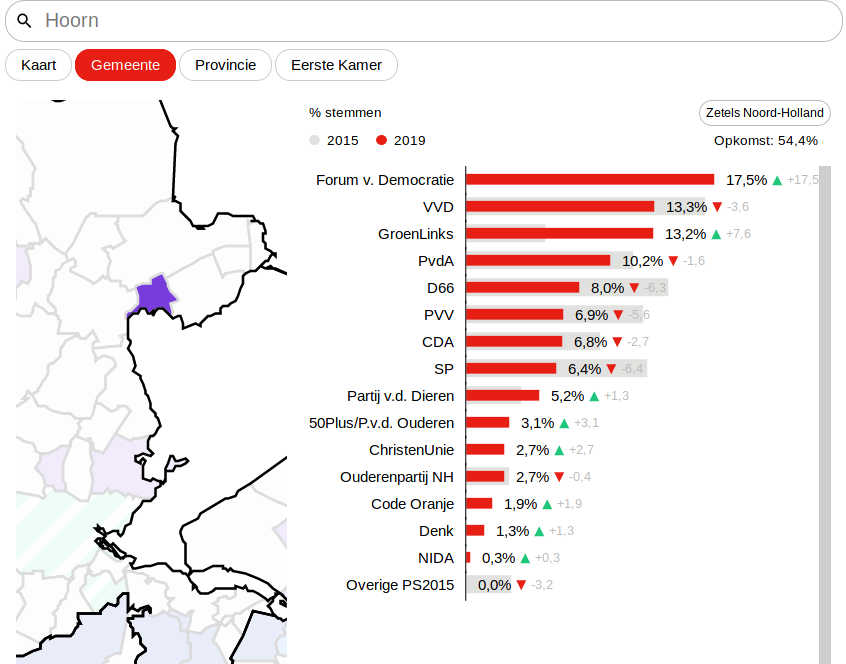Select the active Gemeente tab
The width and height of the screenshot is (846, 664).
point(125,65)
